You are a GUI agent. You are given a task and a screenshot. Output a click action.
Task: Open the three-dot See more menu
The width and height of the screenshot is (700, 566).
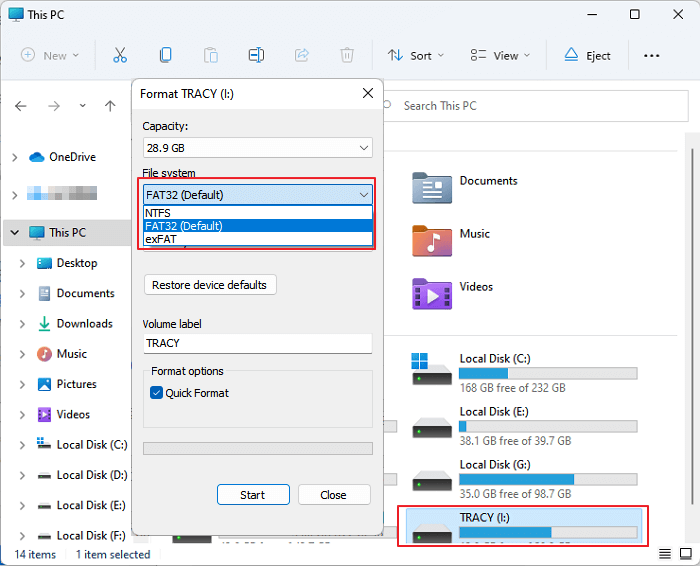click(652, 55)
